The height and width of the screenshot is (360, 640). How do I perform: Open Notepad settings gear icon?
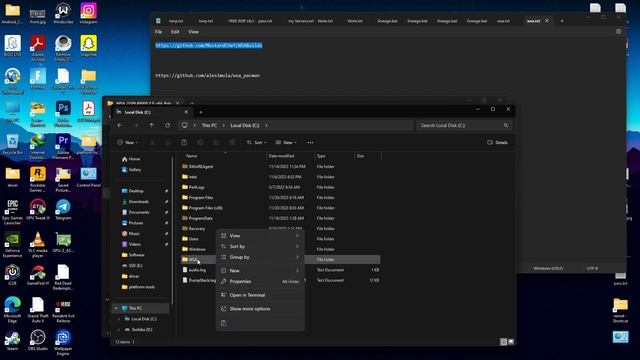click(618, 31)
